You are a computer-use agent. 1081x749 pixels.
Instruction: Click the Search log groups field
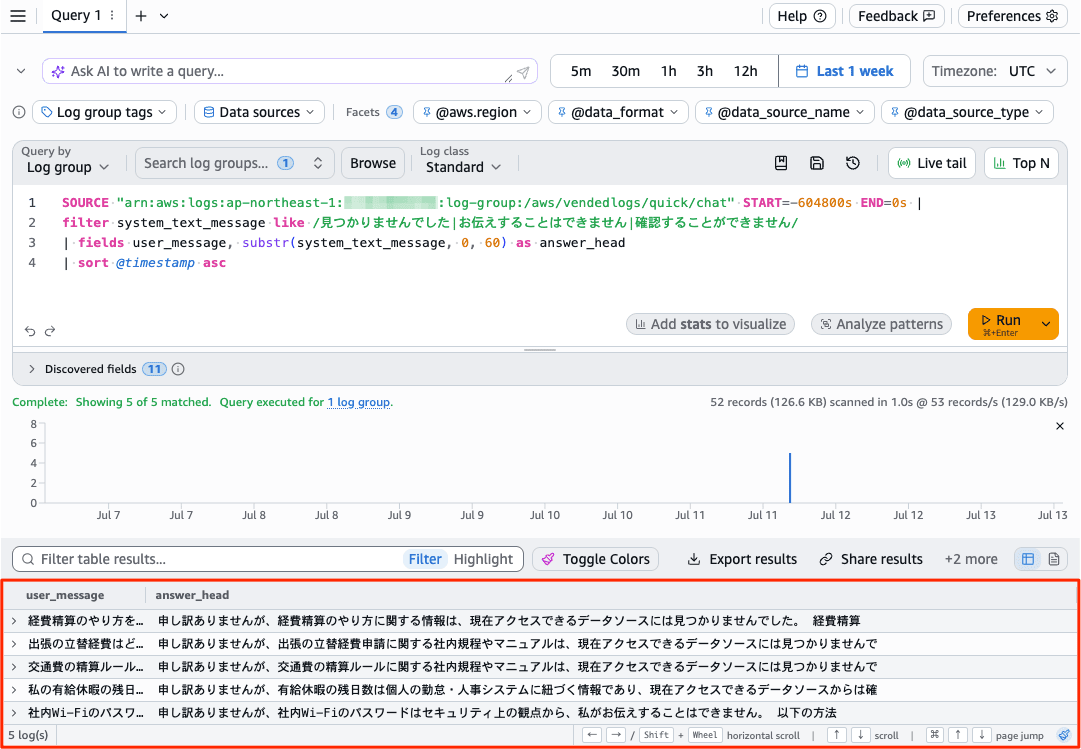coord(234,163)
